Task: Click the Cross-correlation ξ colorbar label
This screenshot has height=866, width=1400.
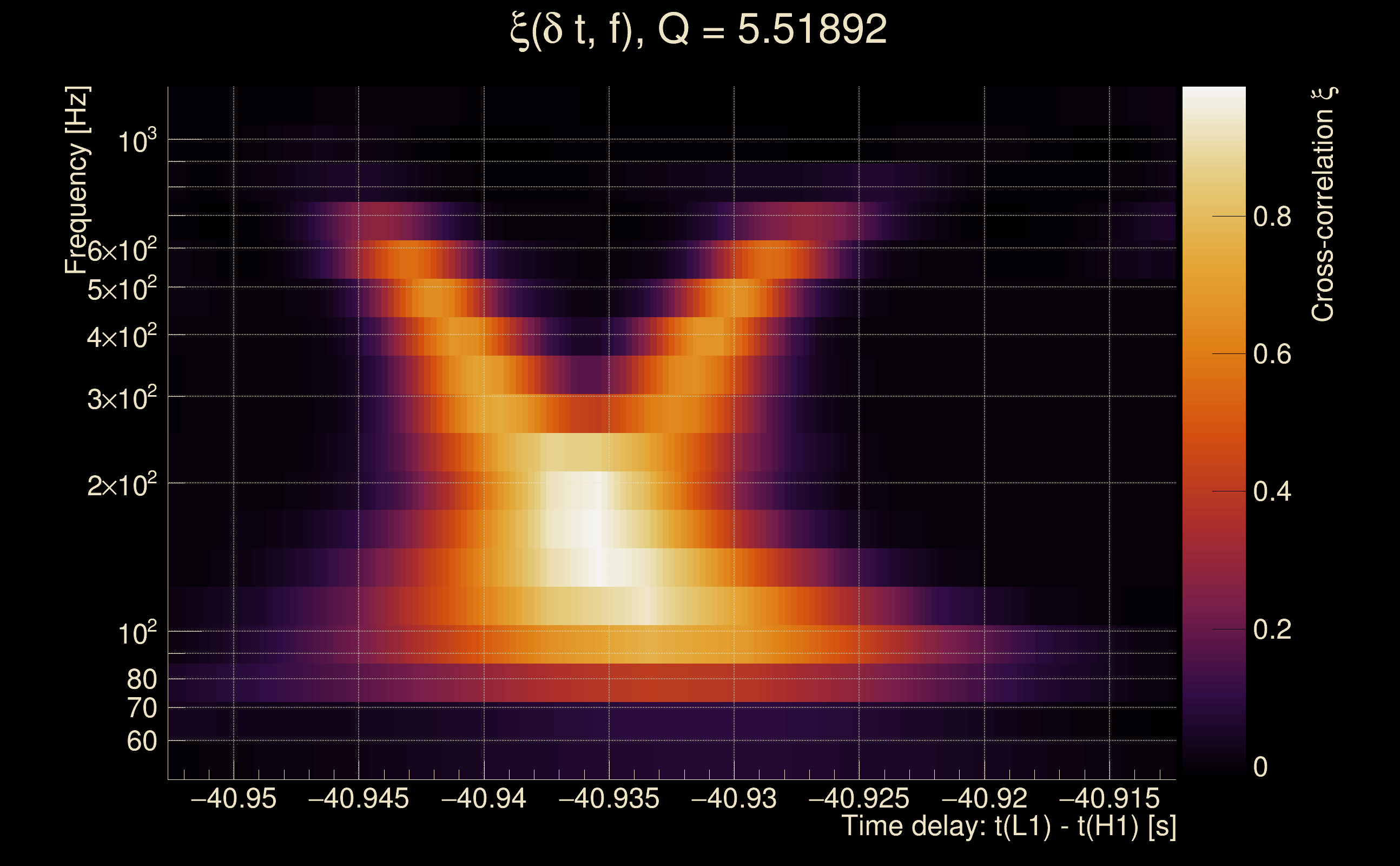Action: (1323, 205)
